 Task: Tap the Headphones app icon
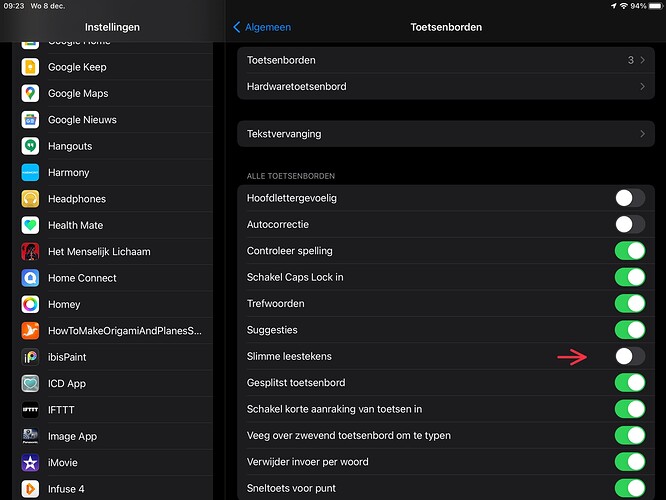tap(30, 199)
